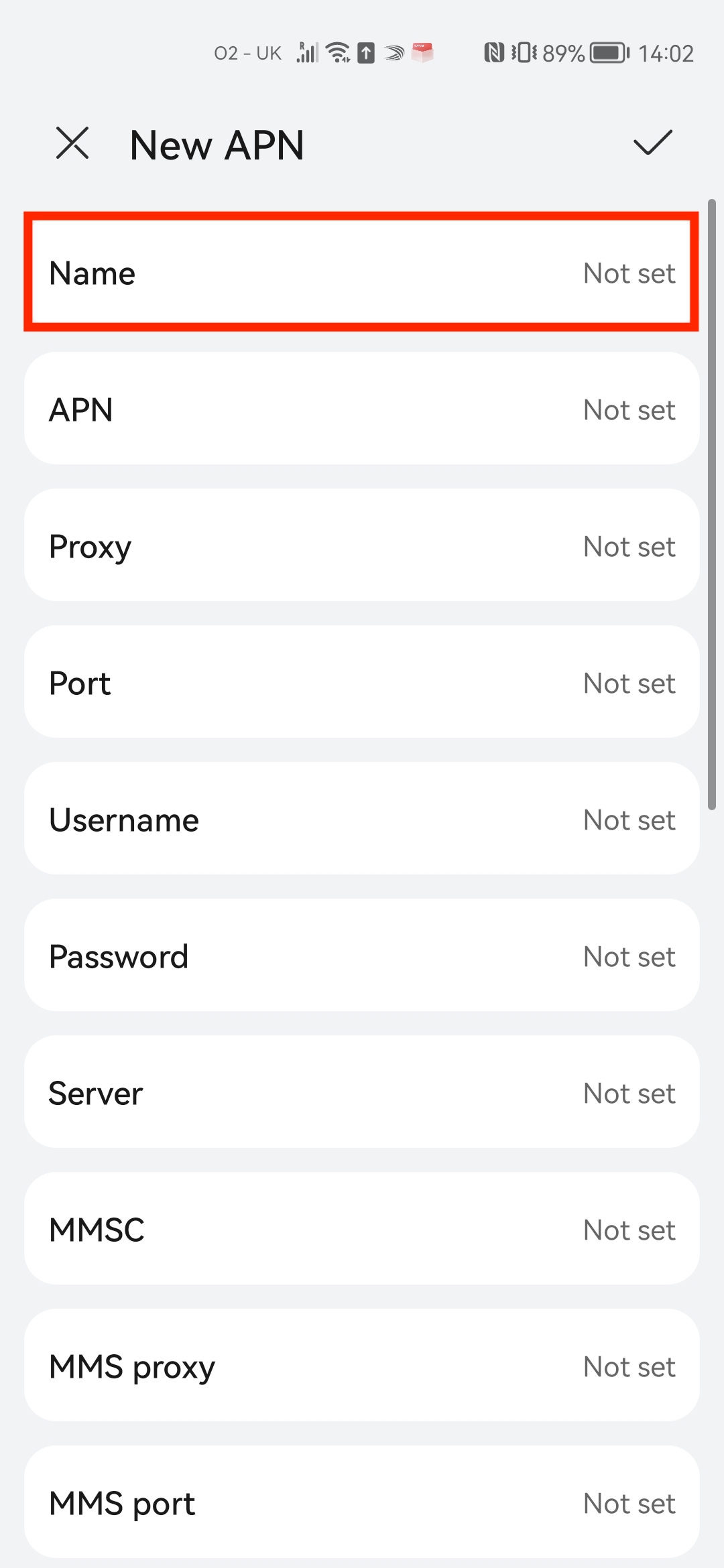Open the MMS port setting
The height and width of the screenshot is (1568, 724).
pyautogui.click(x=362, y=1503)
